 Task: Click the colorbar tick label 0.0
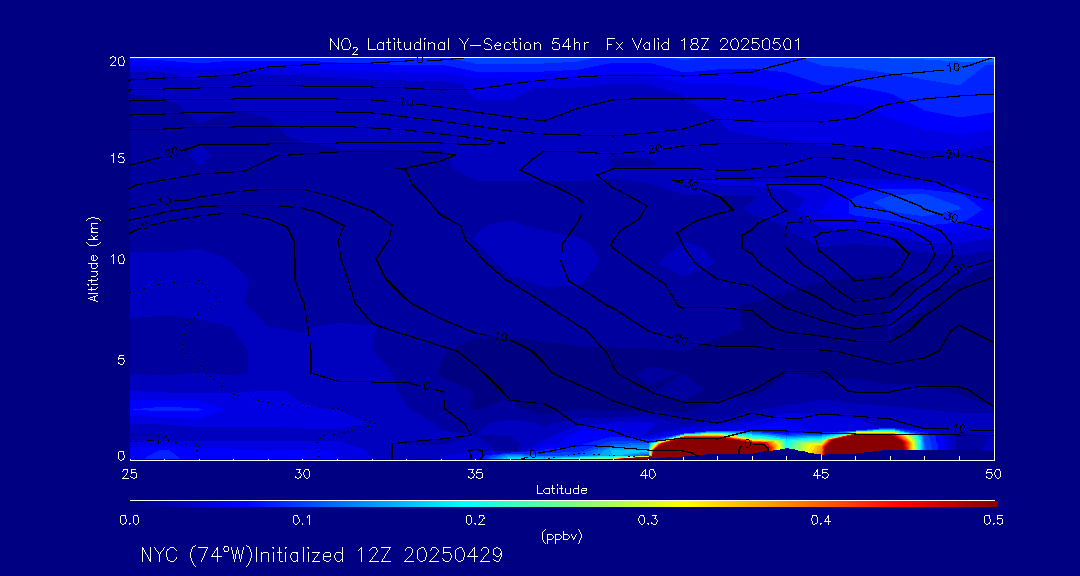point(129,521)
